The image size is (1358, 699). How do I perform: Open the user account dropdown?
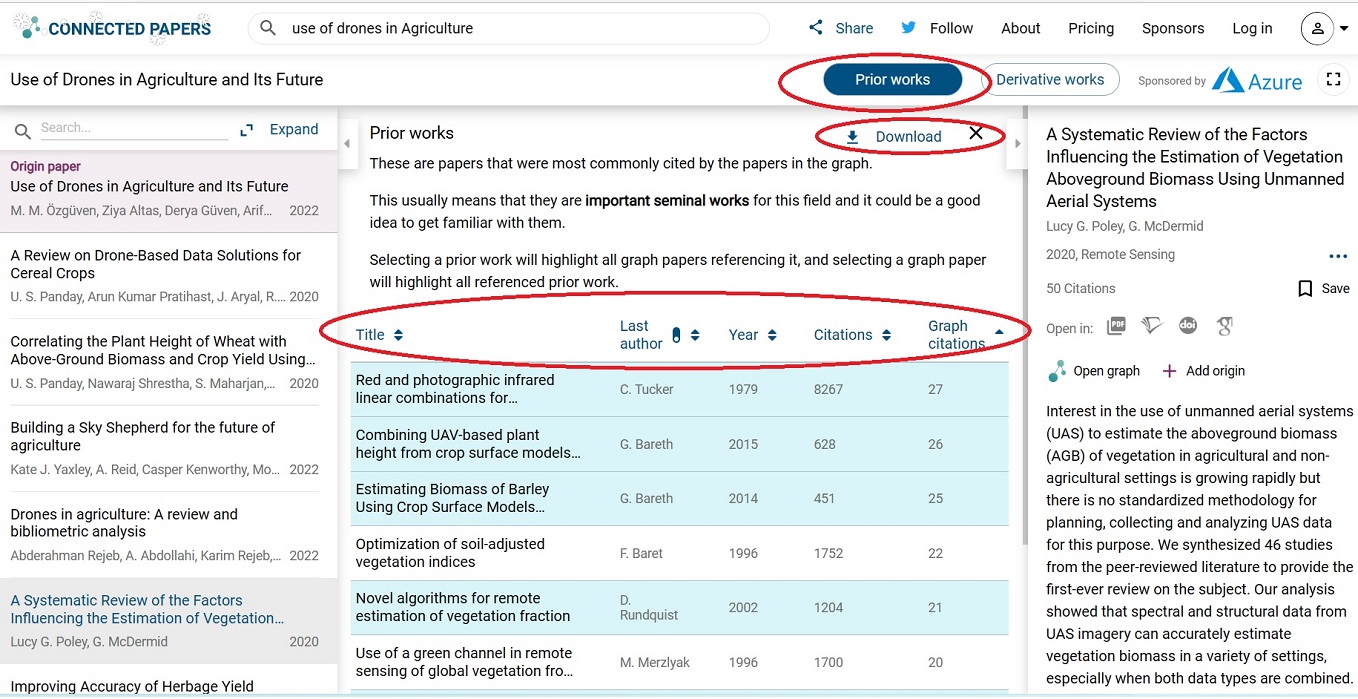pos(1324,28)
